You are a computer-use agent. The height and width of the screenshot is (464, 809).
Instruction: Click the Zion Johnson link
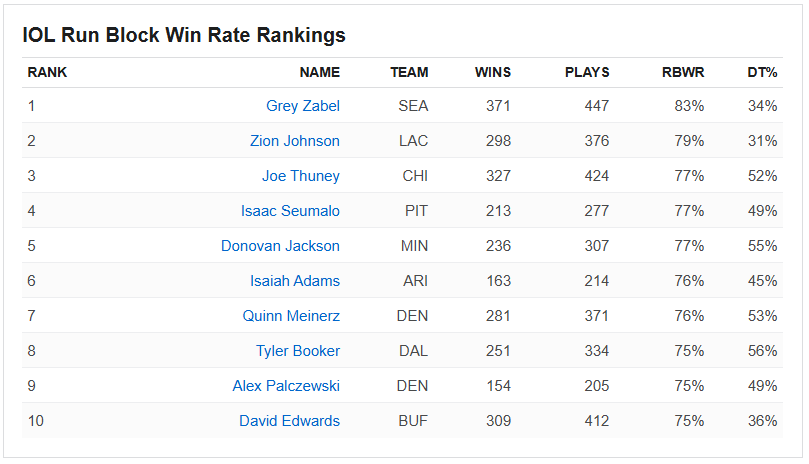[294, 141]
